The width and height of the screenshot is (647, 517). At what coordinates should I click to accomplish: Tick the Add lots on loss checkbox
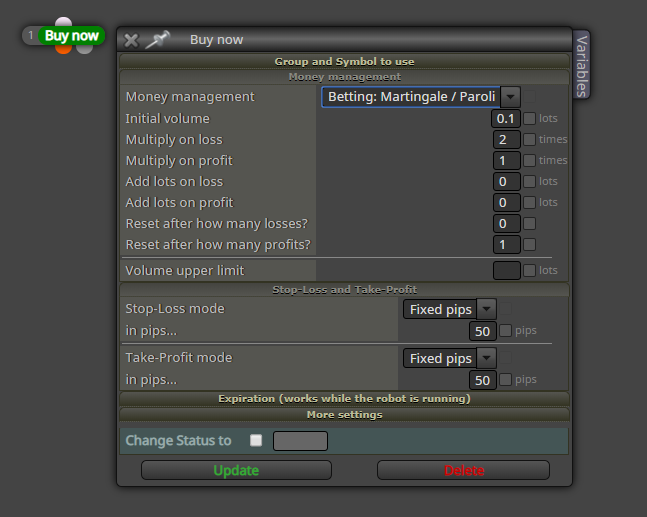point(529,182)
